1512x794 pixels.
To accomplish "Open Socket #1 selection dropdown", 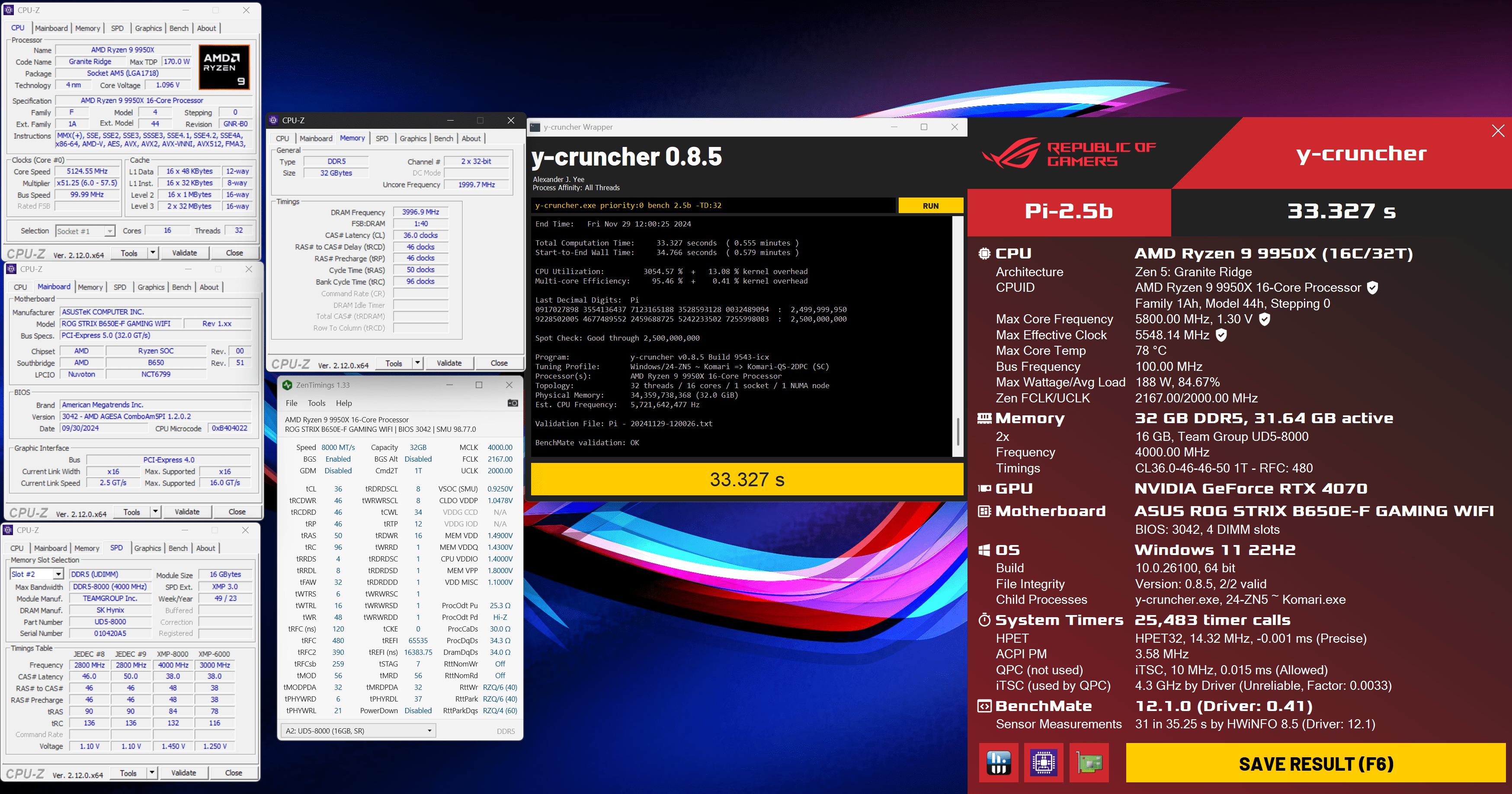I will (x=85, y=231).
